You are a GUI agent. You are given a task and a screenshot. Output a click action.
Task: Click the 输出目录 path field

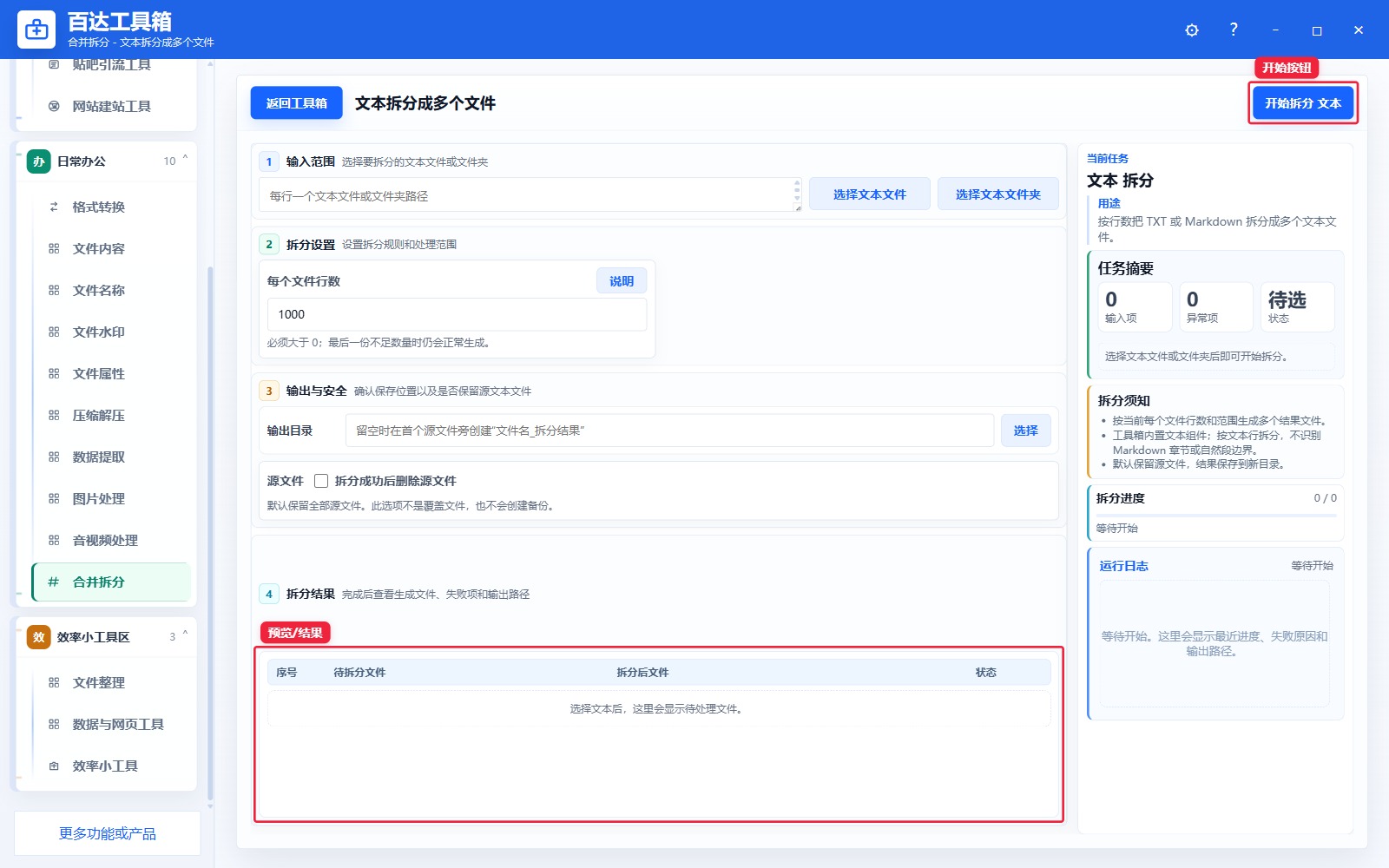click(669, 431)
